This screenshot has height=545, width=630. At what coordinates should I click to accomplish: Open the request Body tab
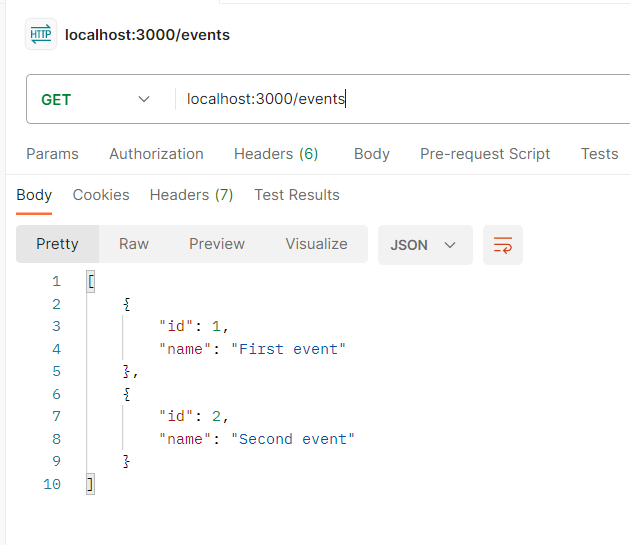[x=371, y=154]
